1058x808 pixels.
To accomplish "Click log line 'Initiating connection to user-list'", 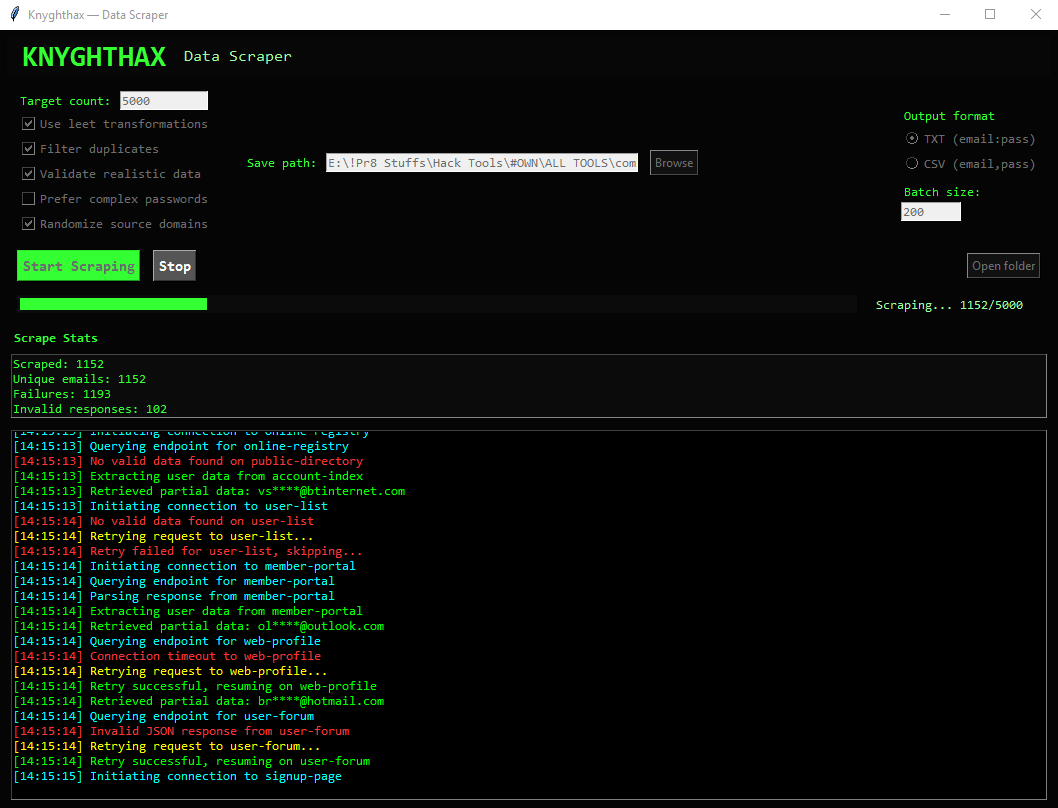I will point(171,506).
